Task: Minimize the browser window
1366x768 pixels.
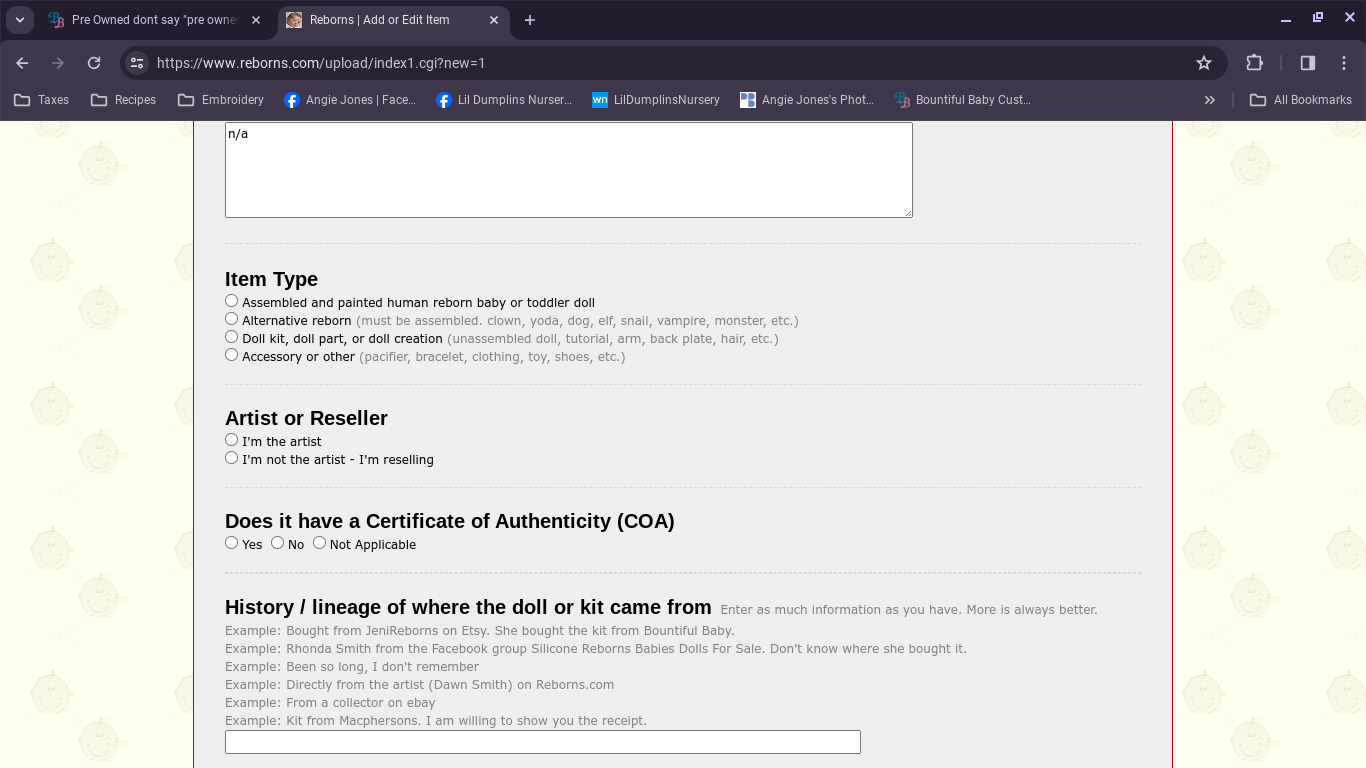Action: [1286, 19]
